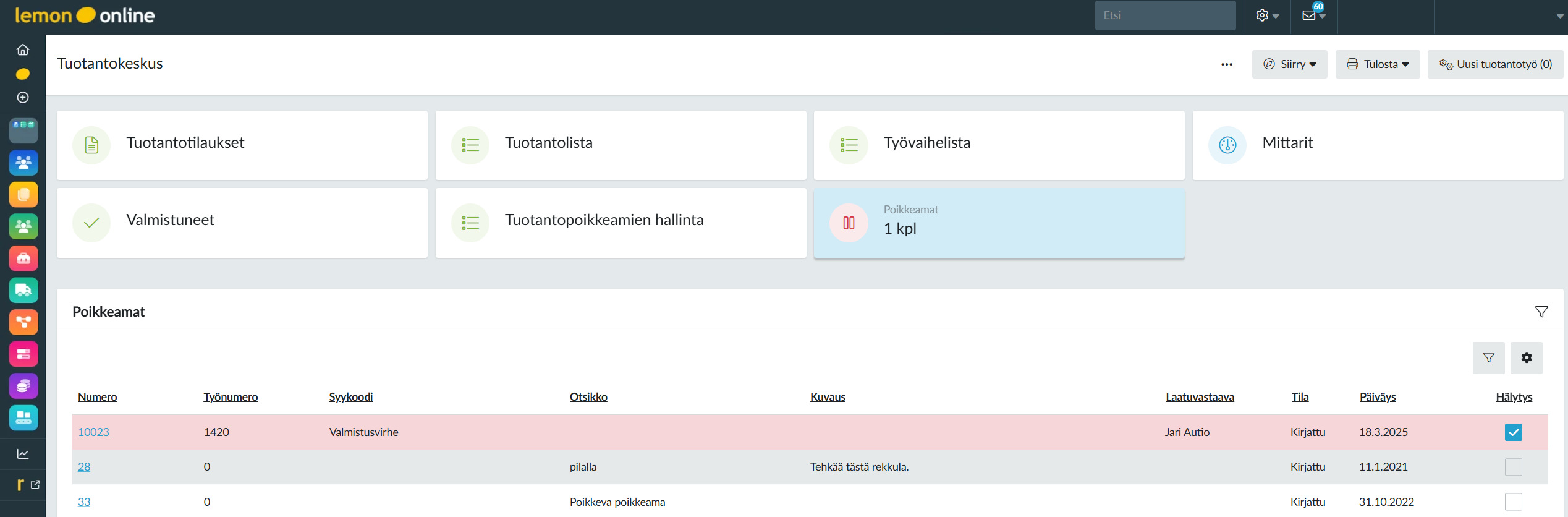Click the table settings gear icon

pos(1526,358)
